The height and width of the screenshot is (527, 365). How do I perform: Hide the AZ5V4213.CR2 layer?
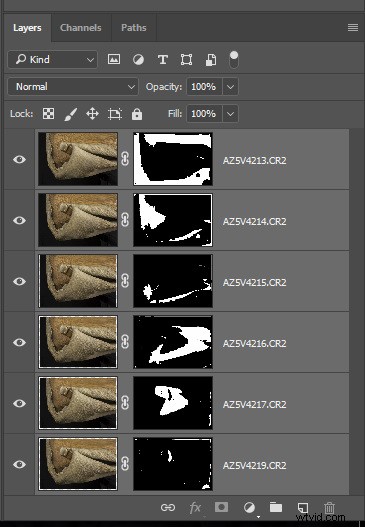coord(19,159)
